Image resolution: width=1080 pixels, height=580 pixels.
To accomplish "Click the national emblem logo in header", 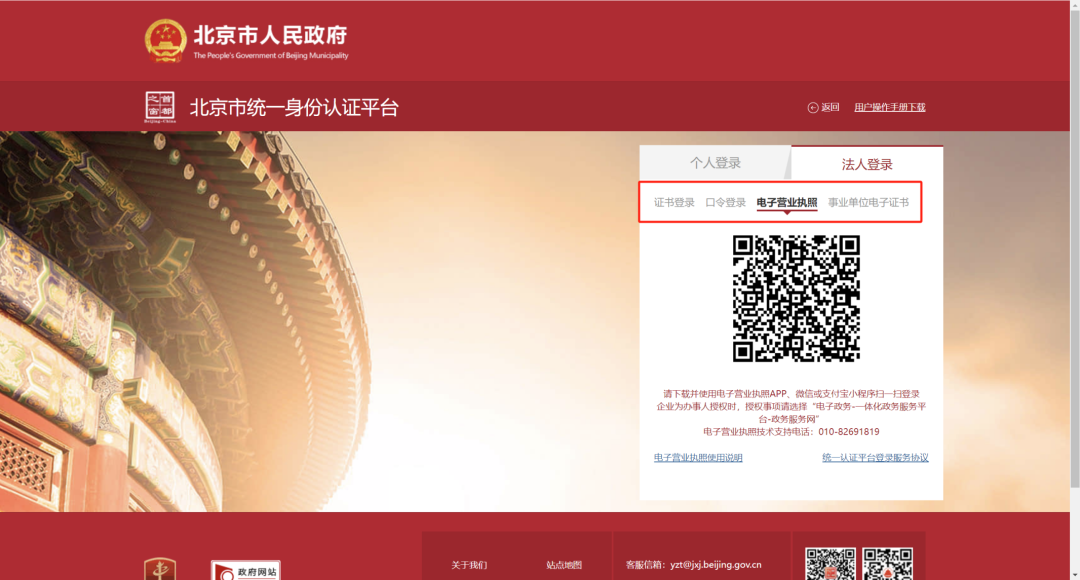I will [165, 41].
